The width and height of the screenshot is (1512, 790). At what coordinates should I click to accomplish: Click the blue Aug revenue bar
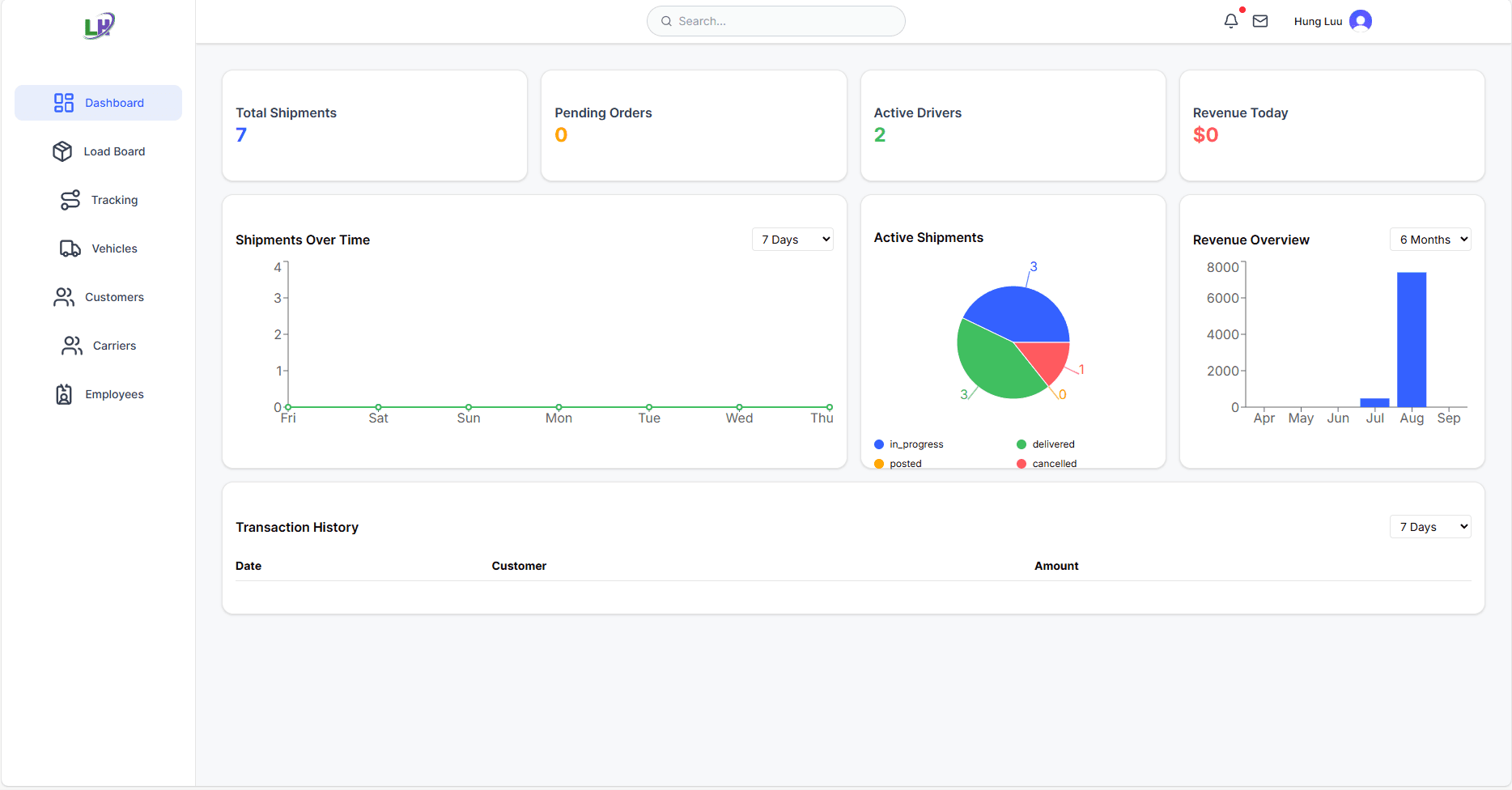pyautogui.click(x=1412, y=340)
